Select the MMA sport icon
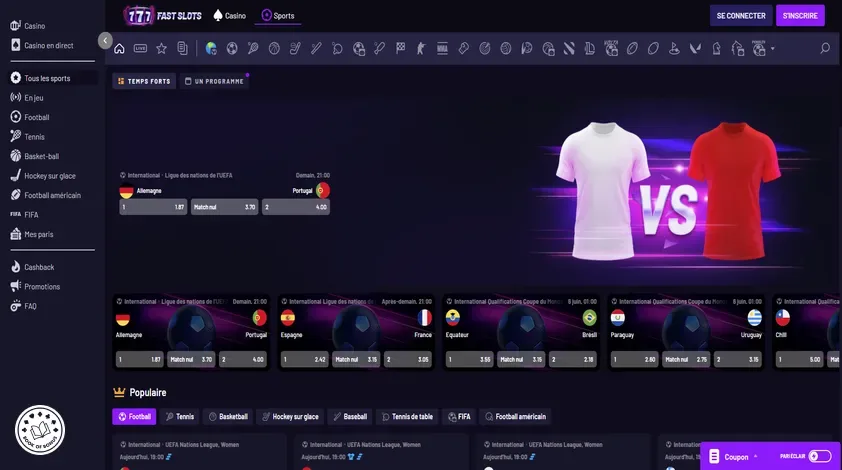 [x=442, y=48]
